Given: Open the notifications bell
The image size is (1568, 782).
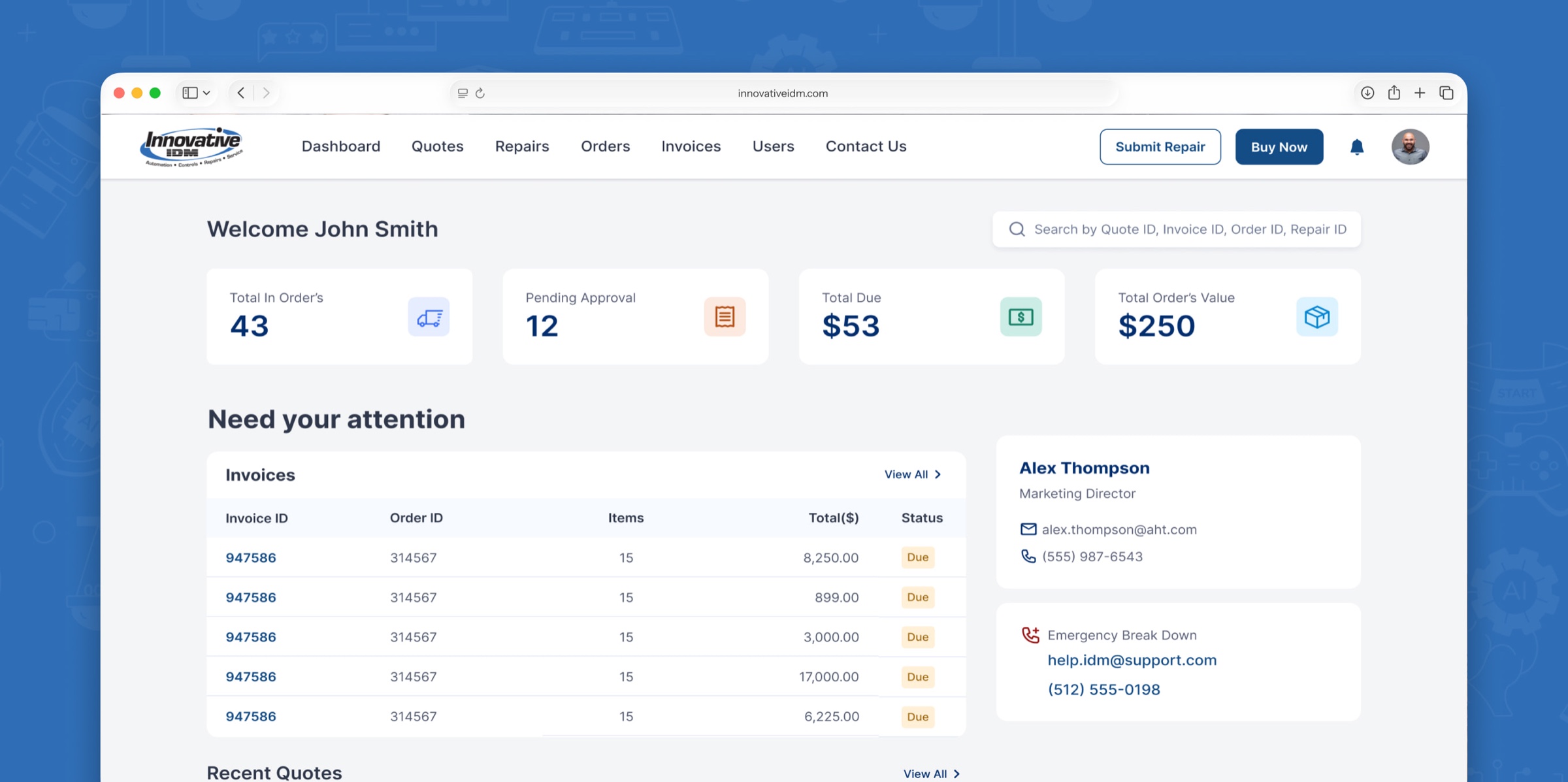Looking at the screenshot, I should click(x=1357, y=147).
